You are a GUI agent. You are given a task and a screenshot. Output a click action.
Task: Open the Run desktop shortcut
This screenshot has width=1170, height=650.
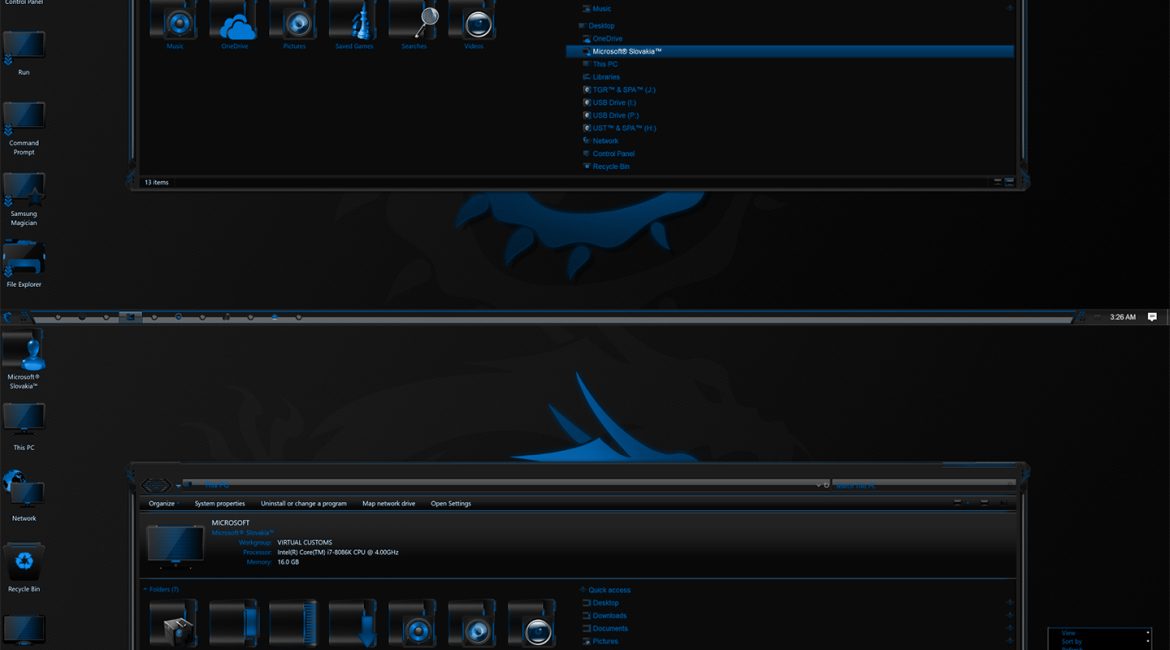click(x=24, y=52)
